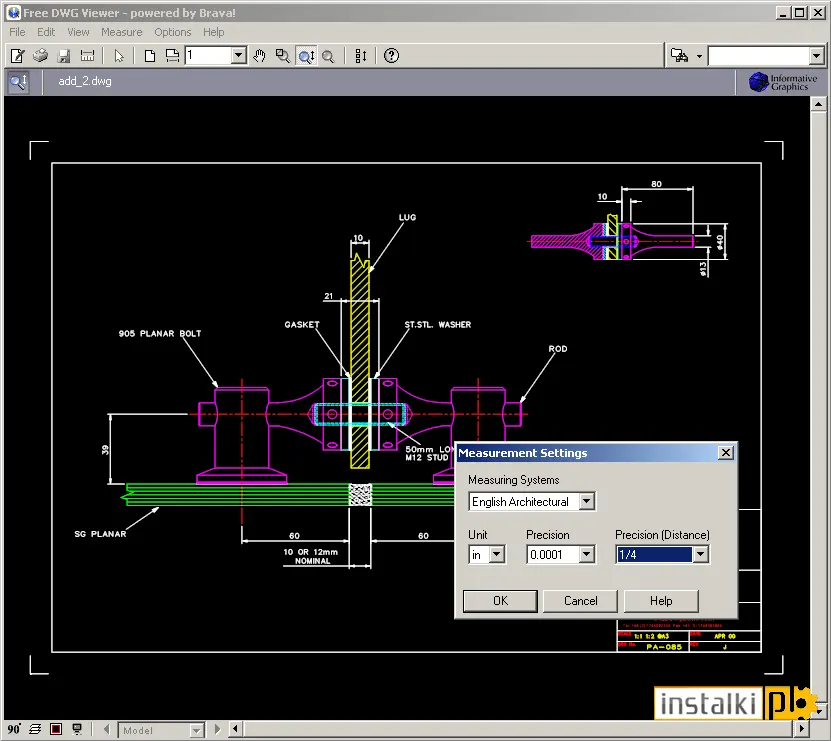This screenshot has width=831, height=741.
Task: Open the Options menu
Action: (173, 32)
